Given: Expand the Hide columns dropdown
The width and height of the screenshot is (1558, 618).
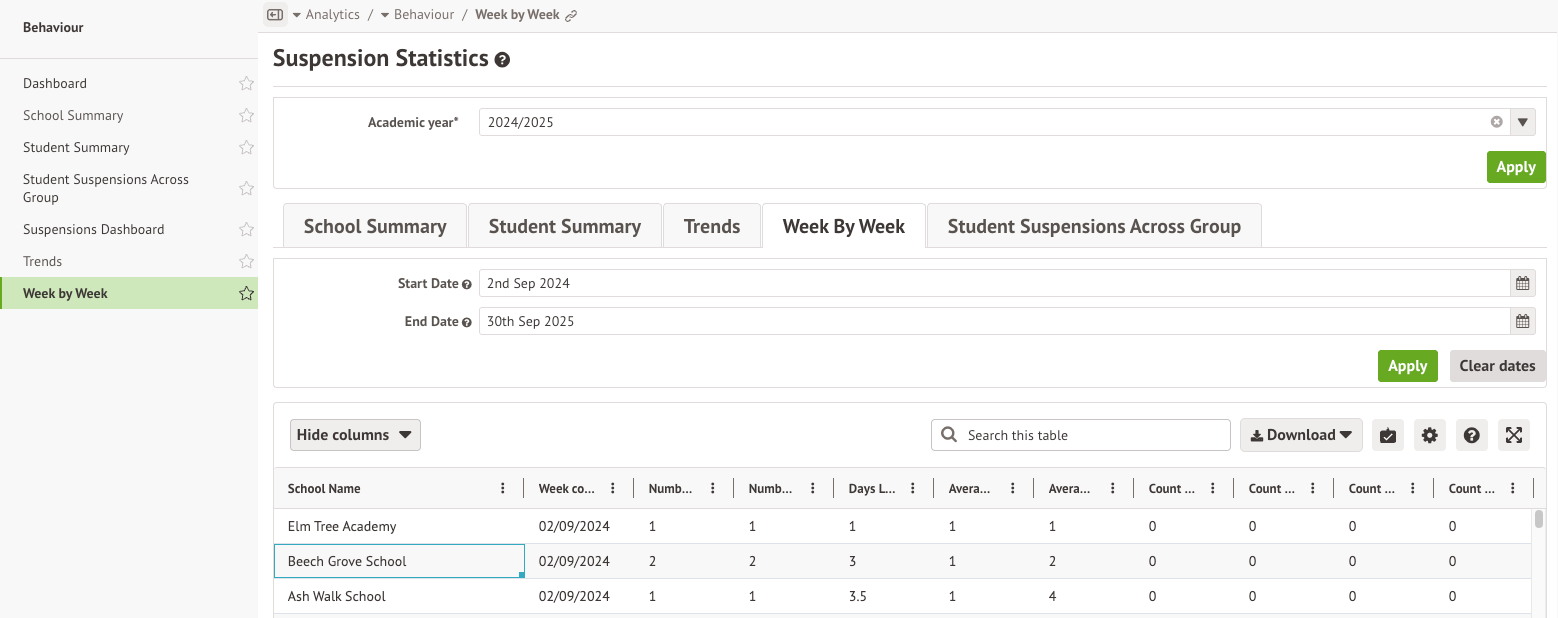Looking at the screenshot, I should pos(355,435).
